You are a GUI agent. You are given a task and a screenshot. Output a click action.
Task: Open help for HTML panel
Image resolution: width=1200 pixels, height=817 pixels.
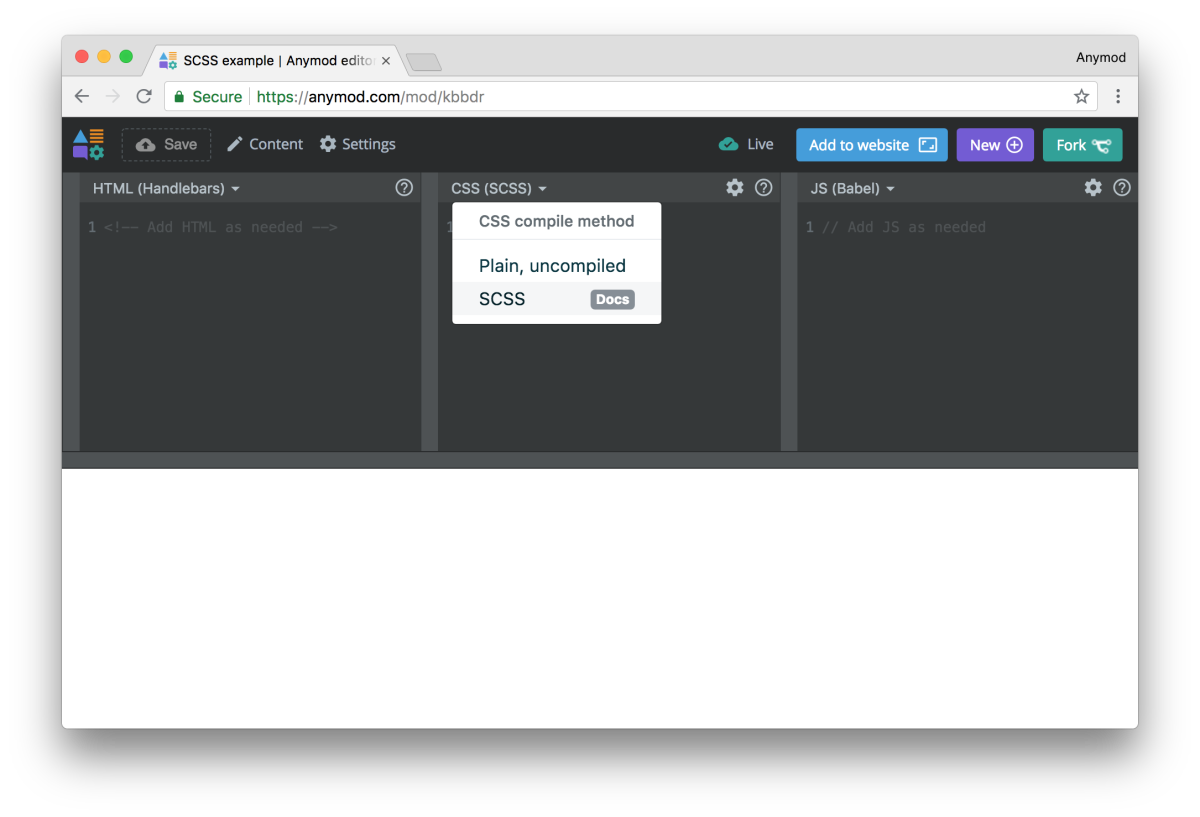click(x=404, y=187)
